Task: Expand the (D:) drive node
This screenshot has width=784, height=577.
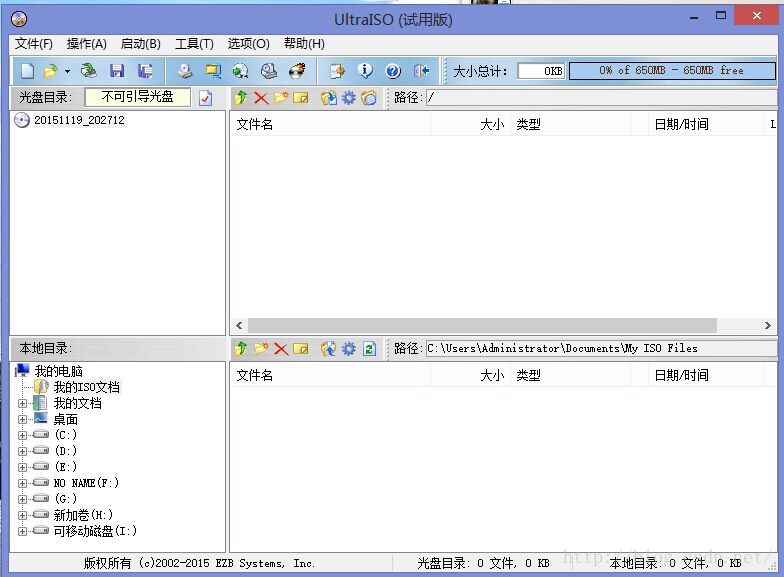Action: click(x=22, y=452)
